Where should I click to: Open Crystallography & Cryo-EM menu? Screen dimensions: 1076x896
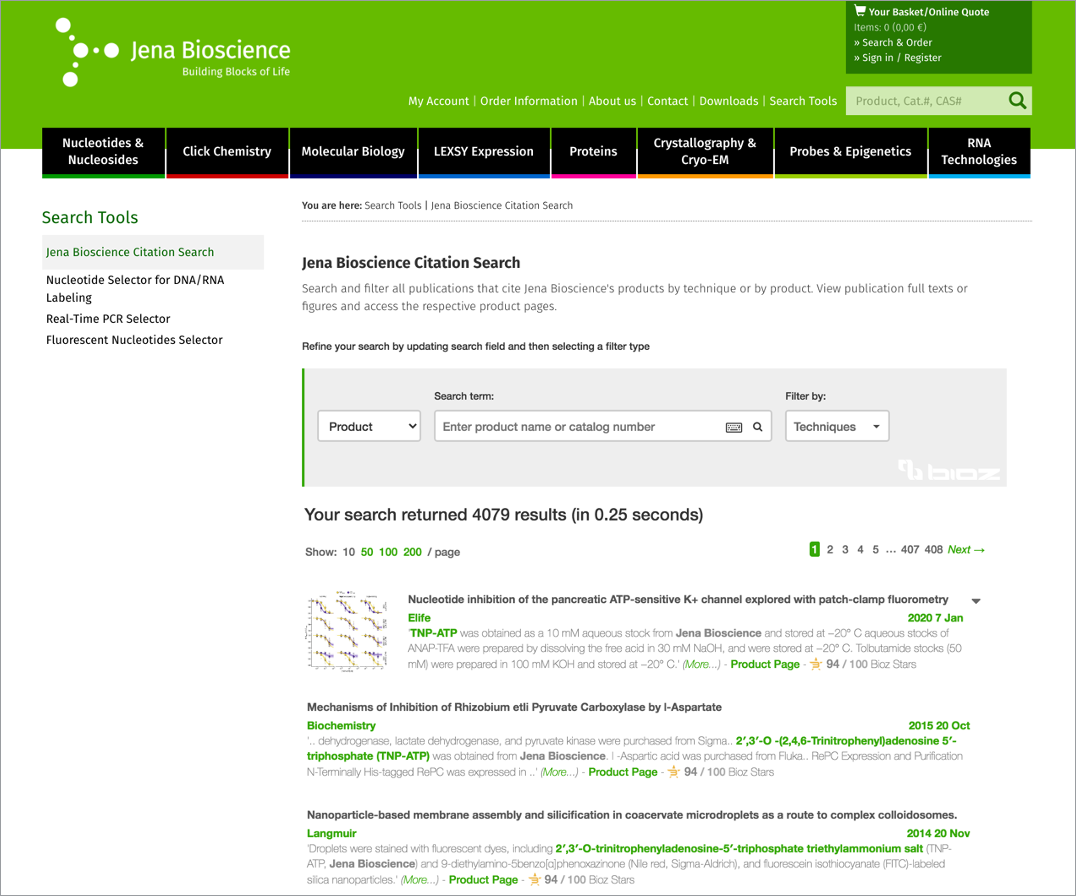click(705, 152)
